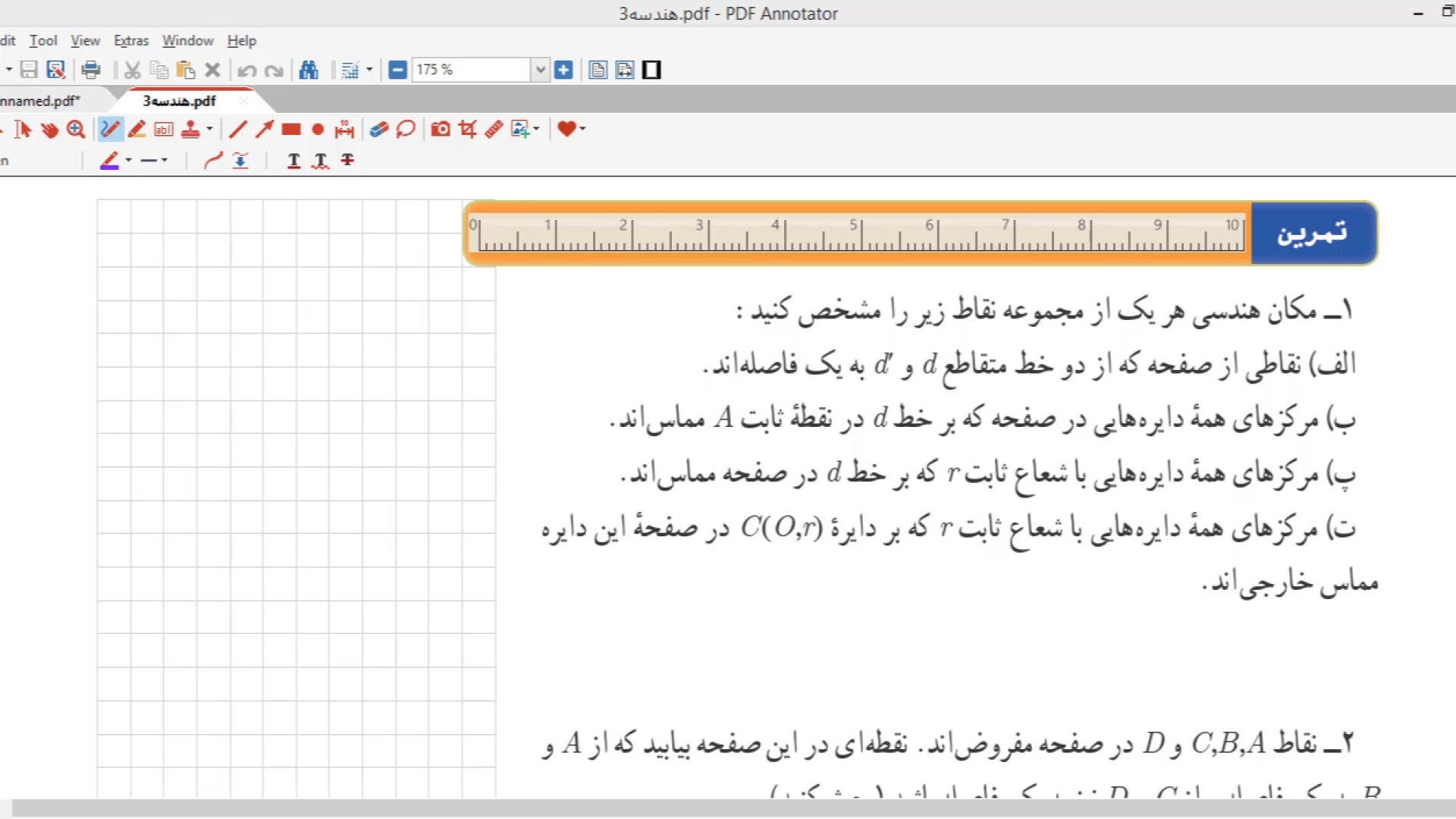Select the Lasso selection tool
Screen dimensions: 1456x819
coord(406,130)
